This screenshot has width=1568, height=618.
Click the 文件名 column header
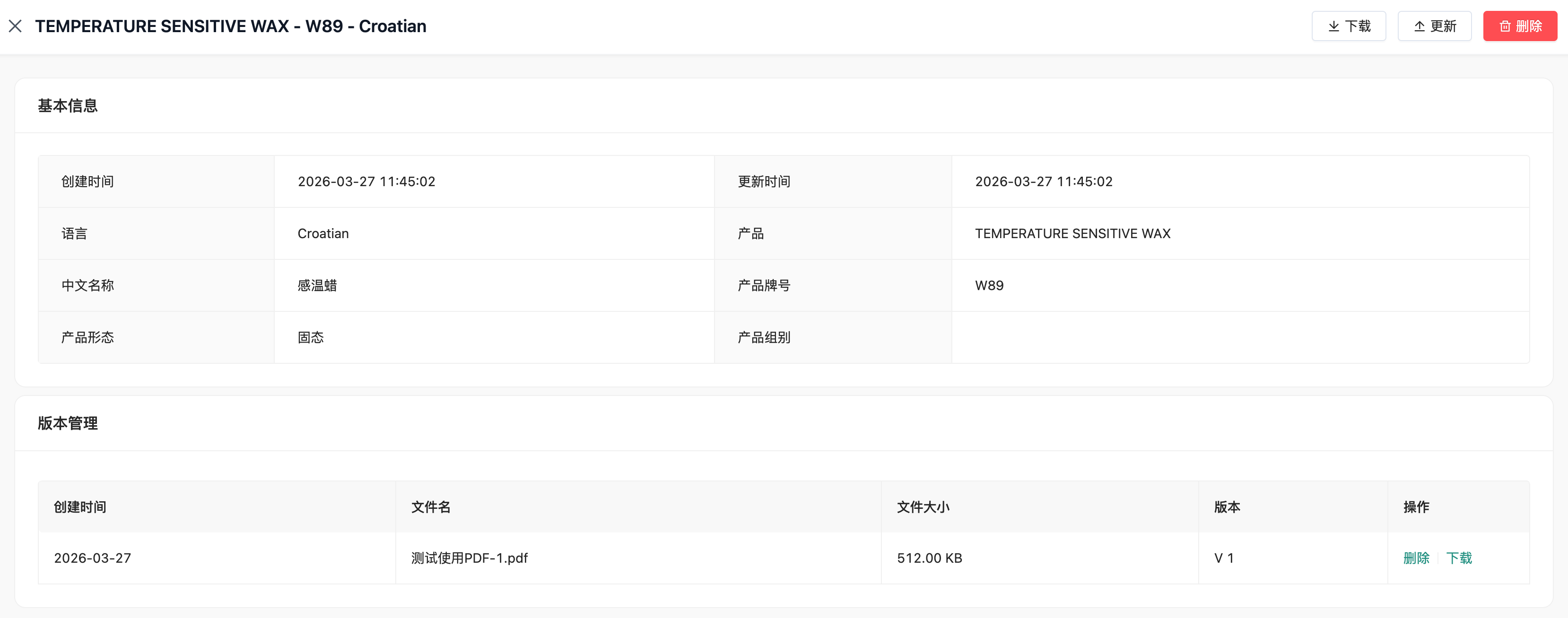tap(431, 506)
